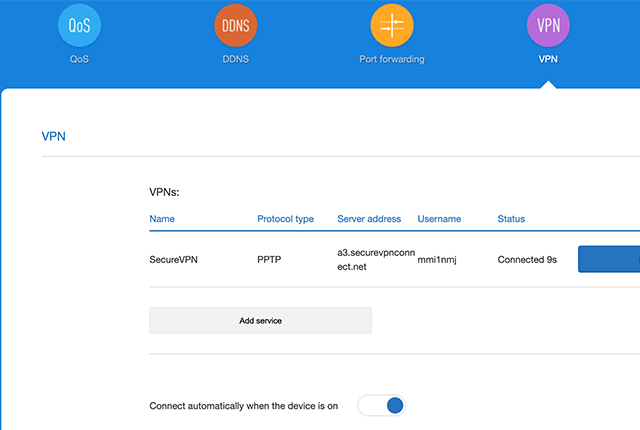Switch to the QoS text tab

[x=79, y=59]
